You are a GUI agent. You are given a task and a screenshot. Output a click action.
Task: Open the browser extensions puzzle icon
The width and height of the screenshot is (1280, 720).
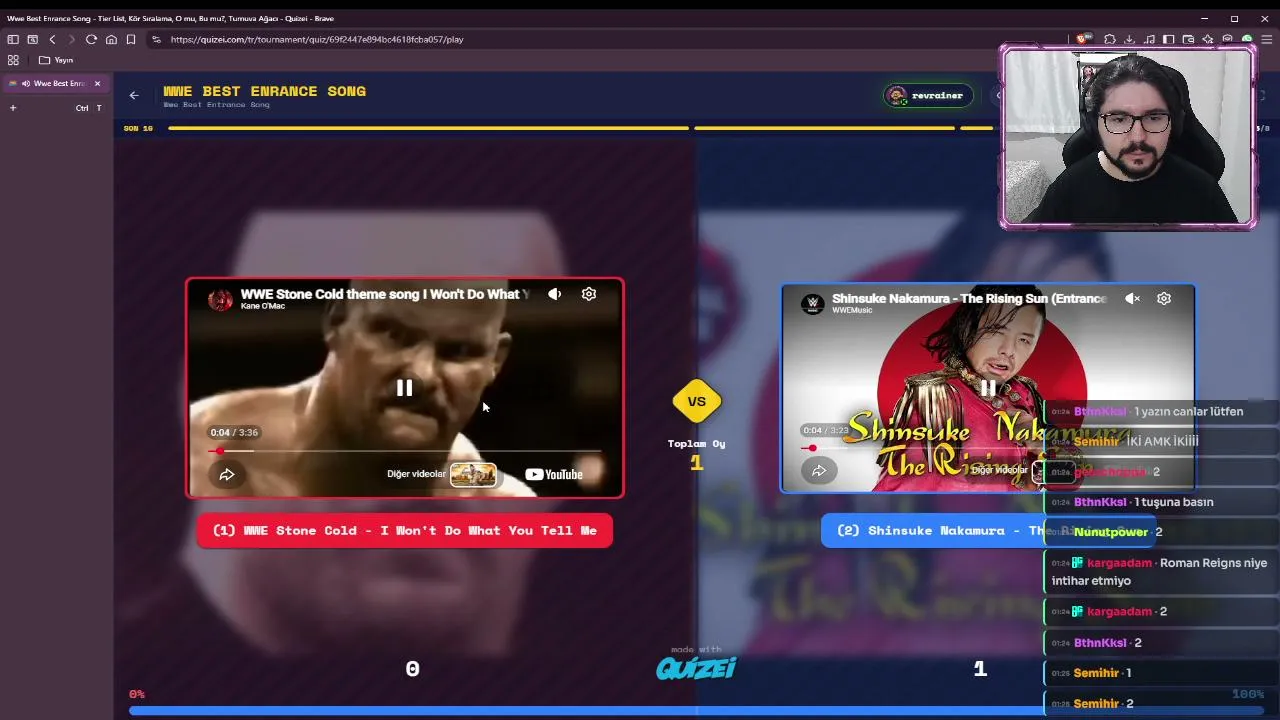pyautogui.click(x=1110, y=39)
